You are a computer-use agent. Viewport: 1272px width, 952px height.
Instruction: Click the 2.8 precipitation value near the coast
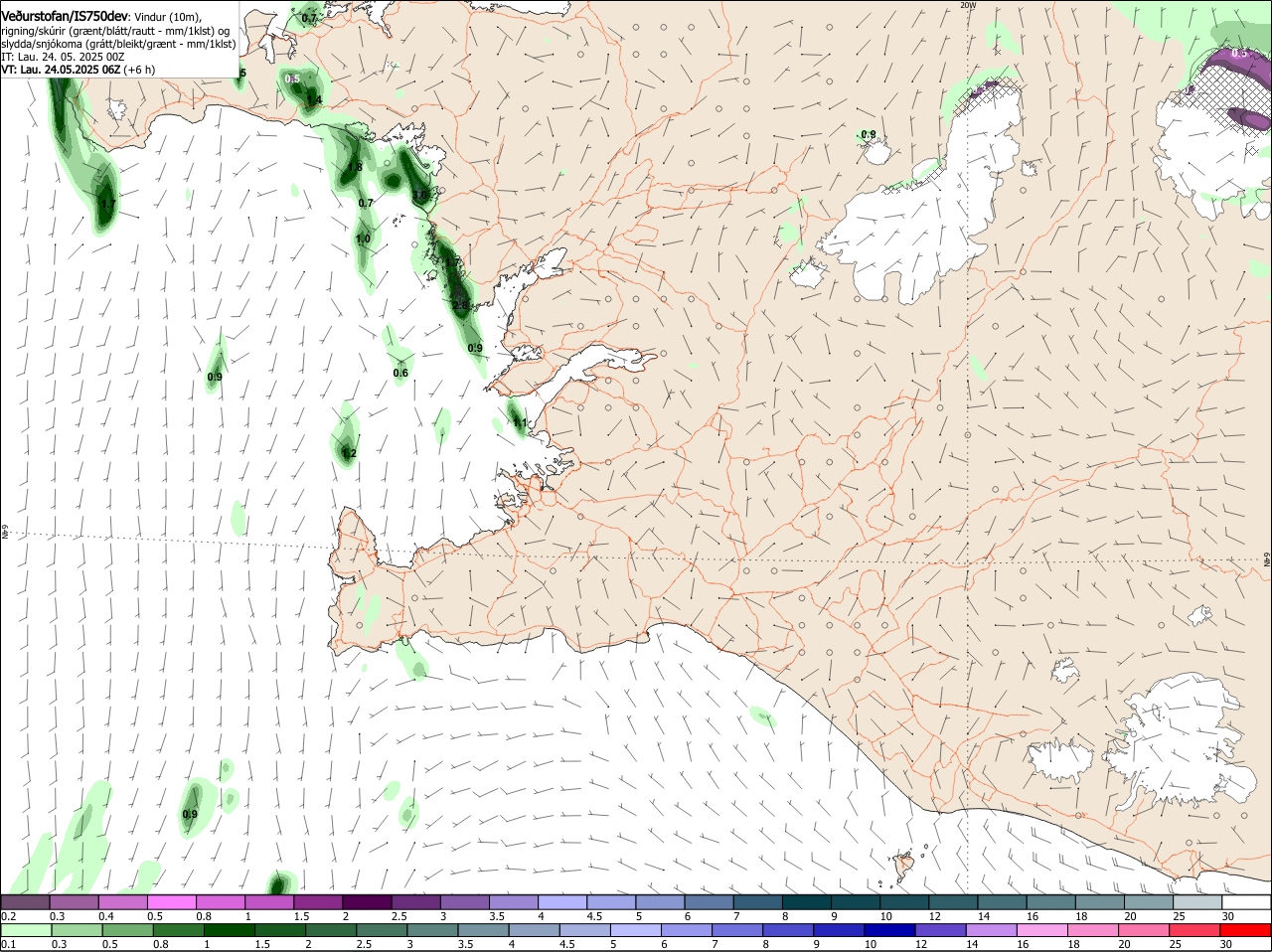(460, 305)
